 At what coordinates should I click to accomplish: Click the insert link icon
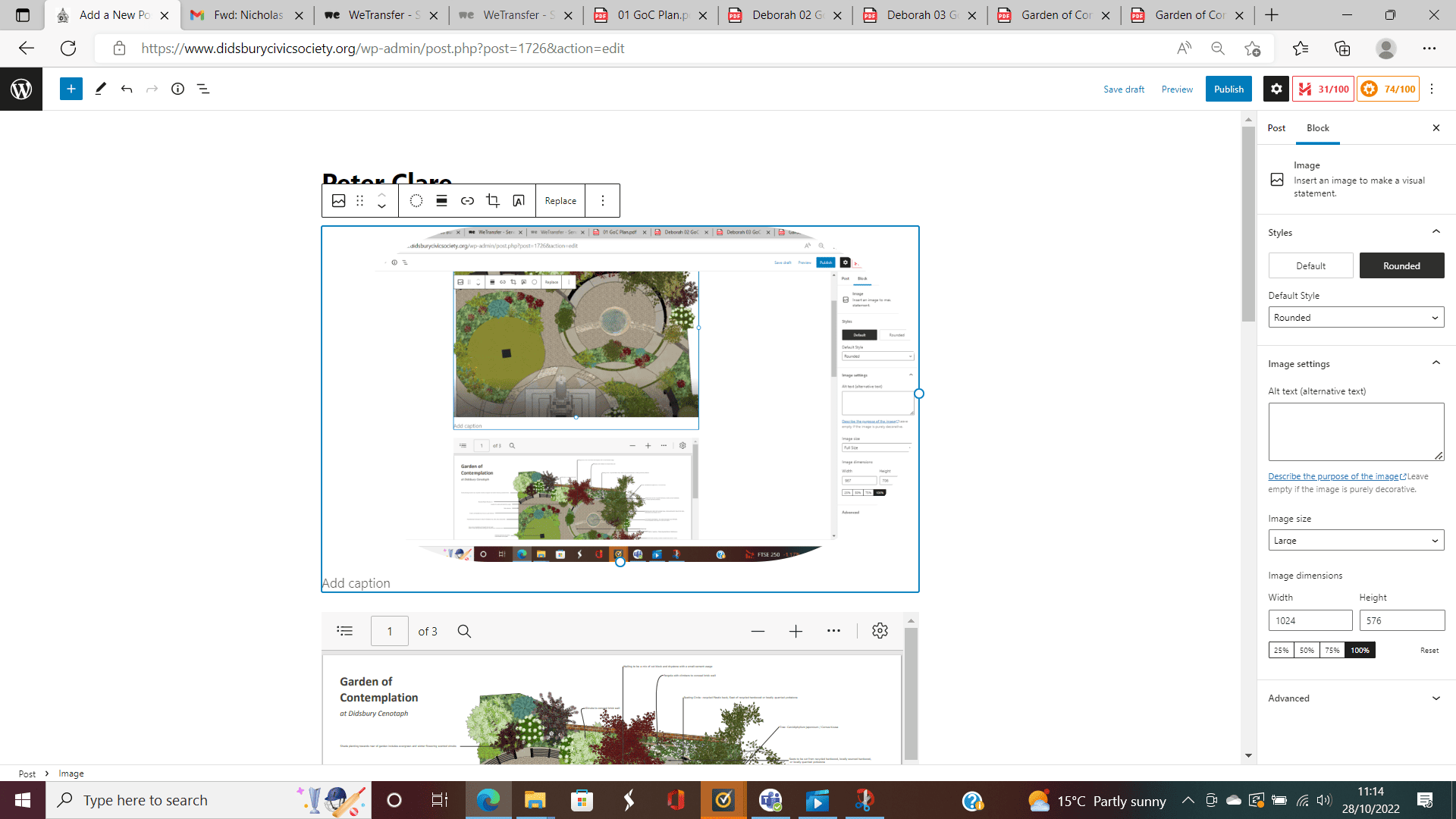pyautogui.click(x=467, y=201)
